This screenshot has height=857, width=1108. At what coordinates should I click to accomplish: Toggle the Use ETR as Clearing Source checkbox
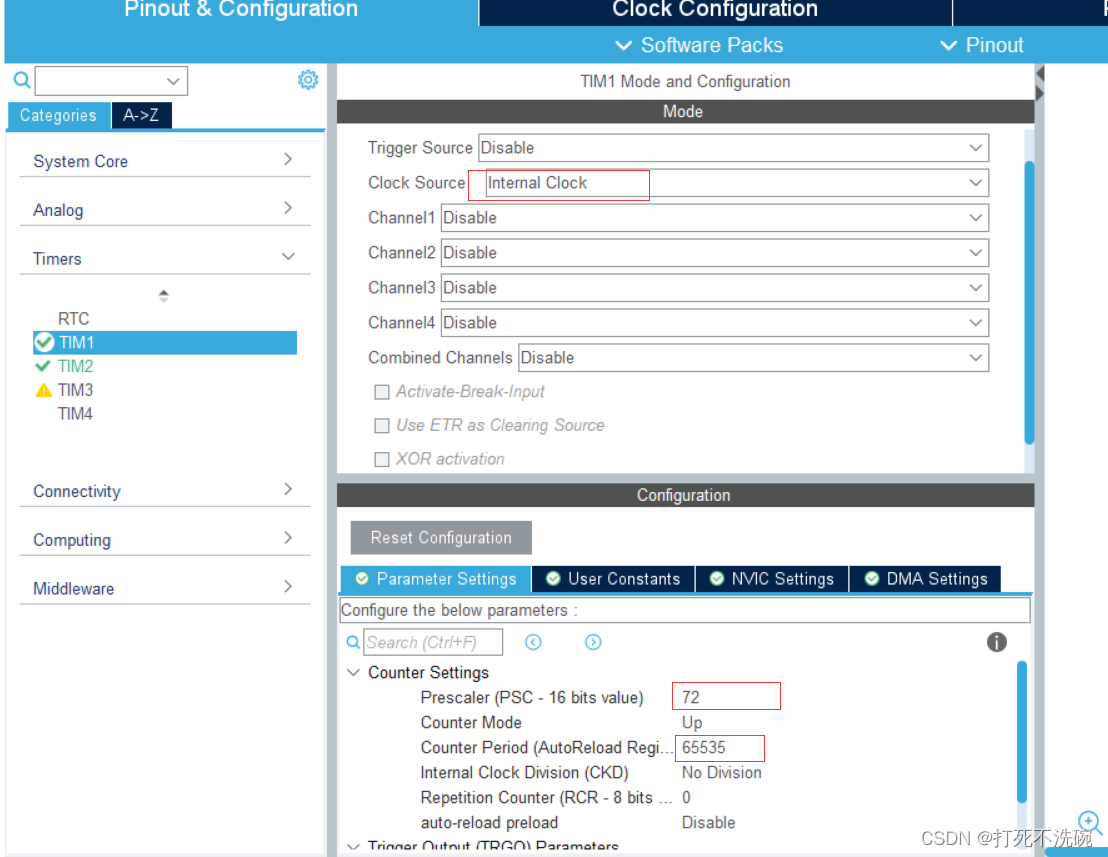(x=382, y=425)
